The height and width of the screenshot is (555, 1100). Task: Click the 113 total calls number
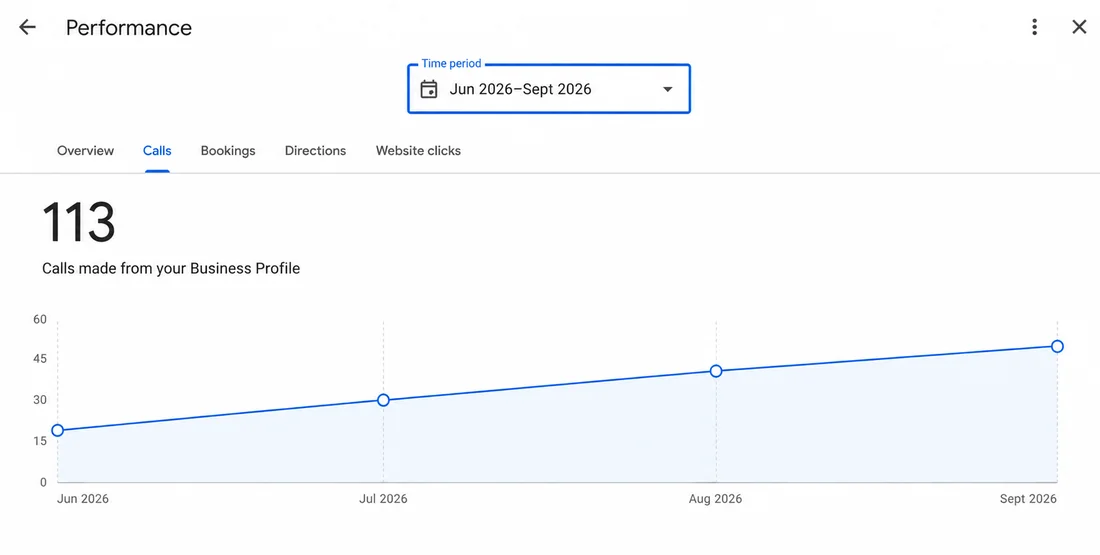pos(79,223)
